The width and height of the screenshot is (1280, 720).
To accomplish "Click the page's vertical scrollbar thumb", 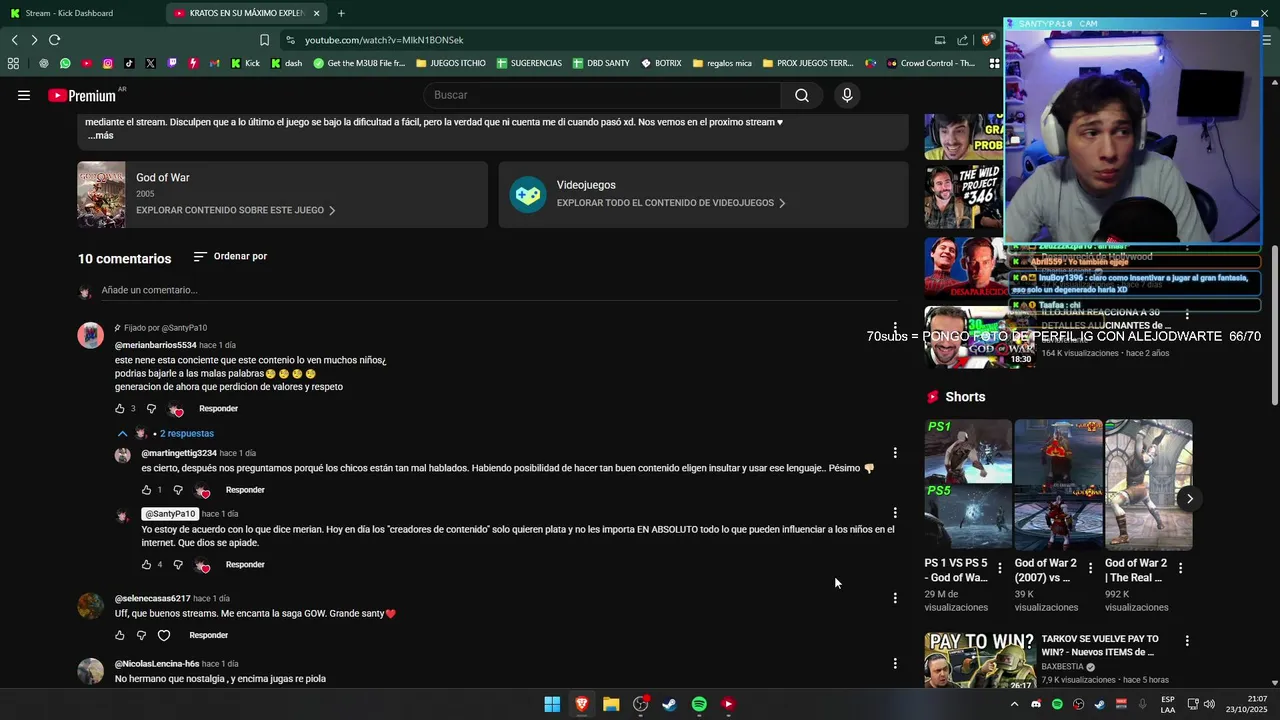I will click(x=1274, y=325).
